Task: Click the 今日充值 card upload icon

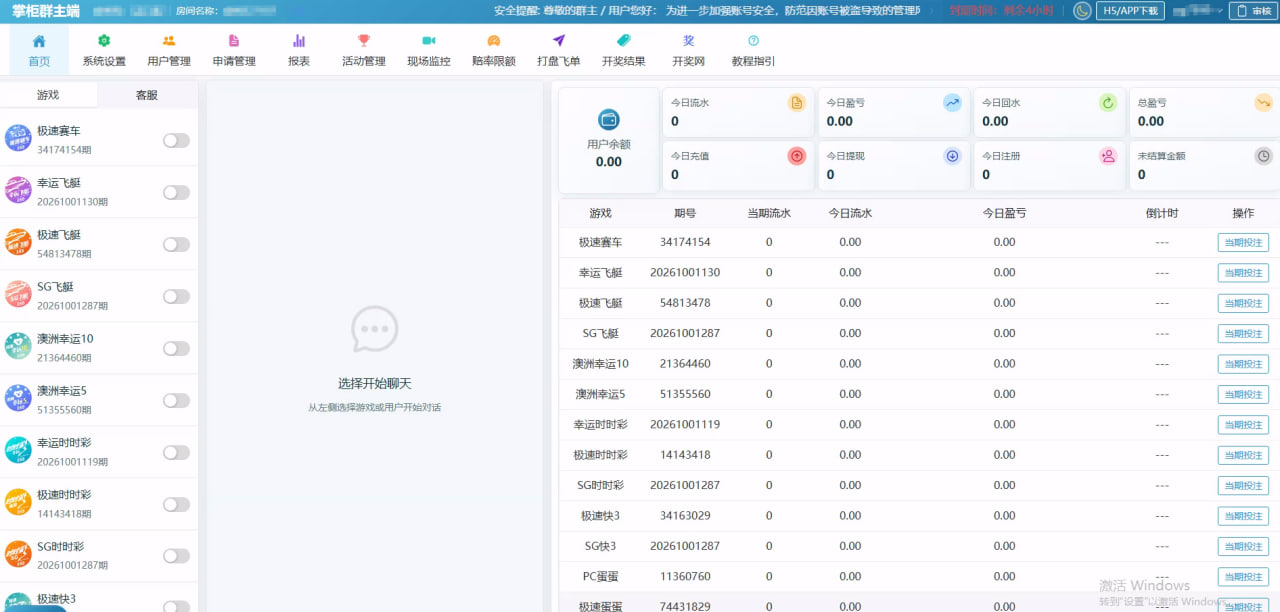Action: click(797, 156)
